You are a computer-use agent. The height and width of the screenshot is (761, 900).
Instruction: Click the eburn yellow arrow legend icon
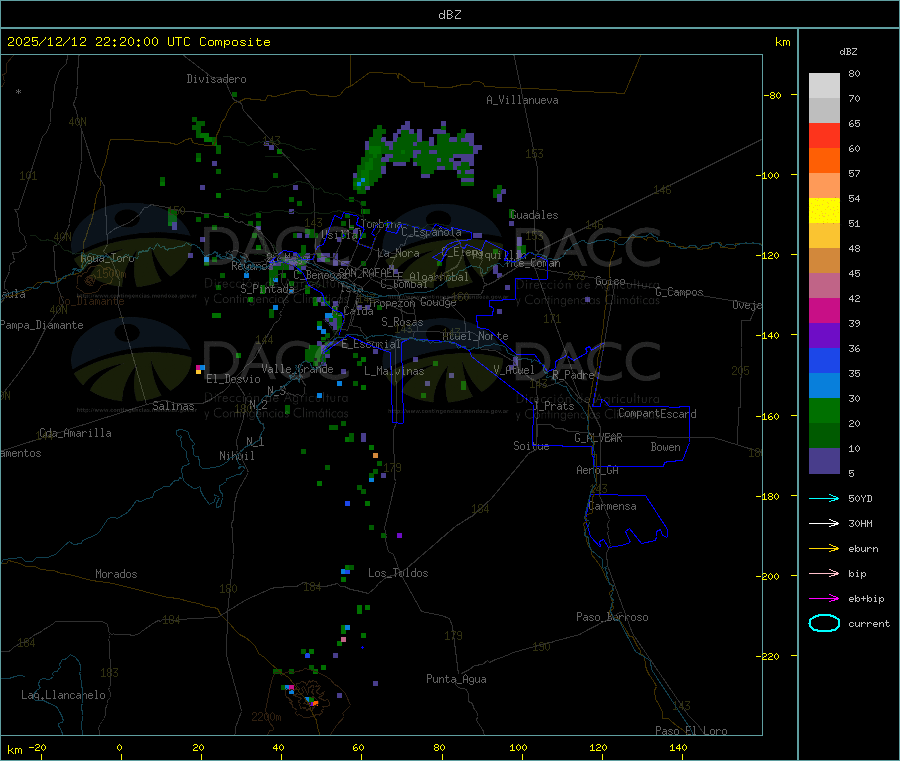point(824,548)
